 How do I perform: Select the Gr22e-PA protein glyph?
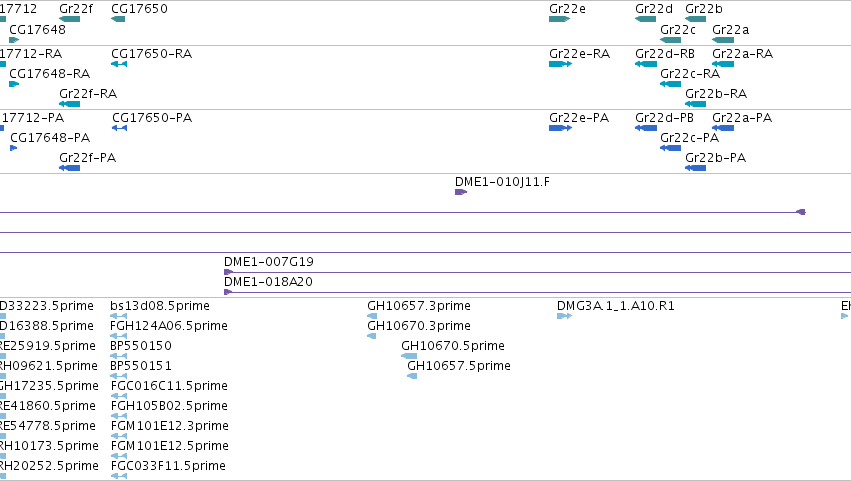click(561, 128)
